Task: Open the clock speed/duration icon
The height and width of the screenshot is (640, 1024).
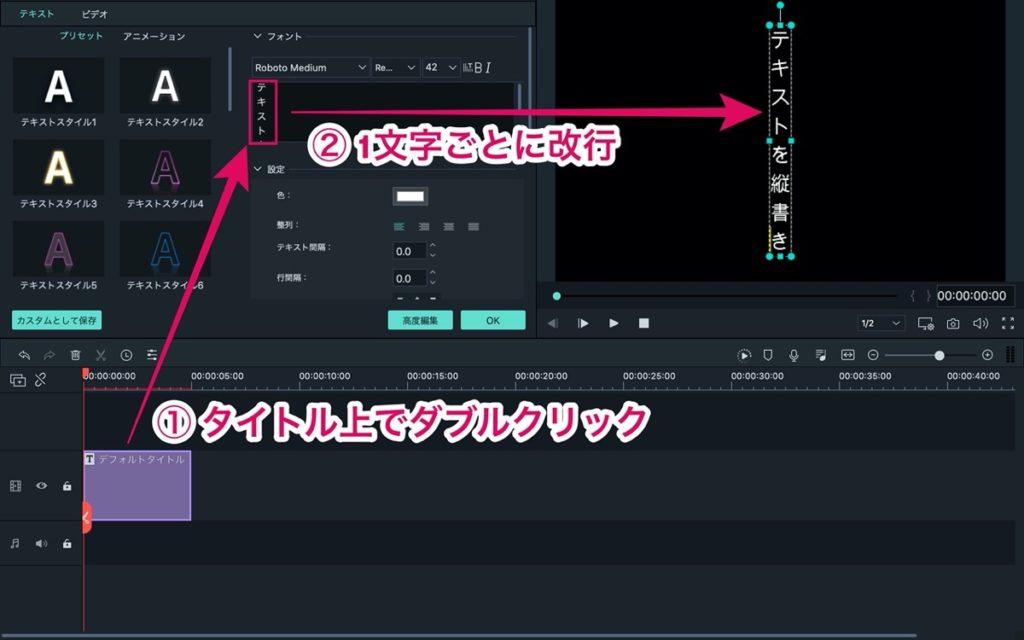Action: 126,355
